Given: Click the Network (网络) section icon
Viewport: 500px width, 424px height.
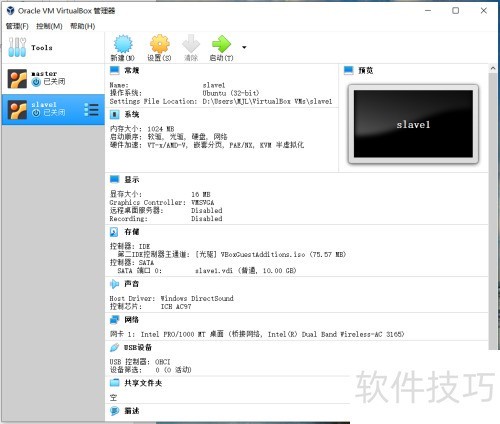Looking at the screenshot, I should pyautogui.click(x=114, y=320).
